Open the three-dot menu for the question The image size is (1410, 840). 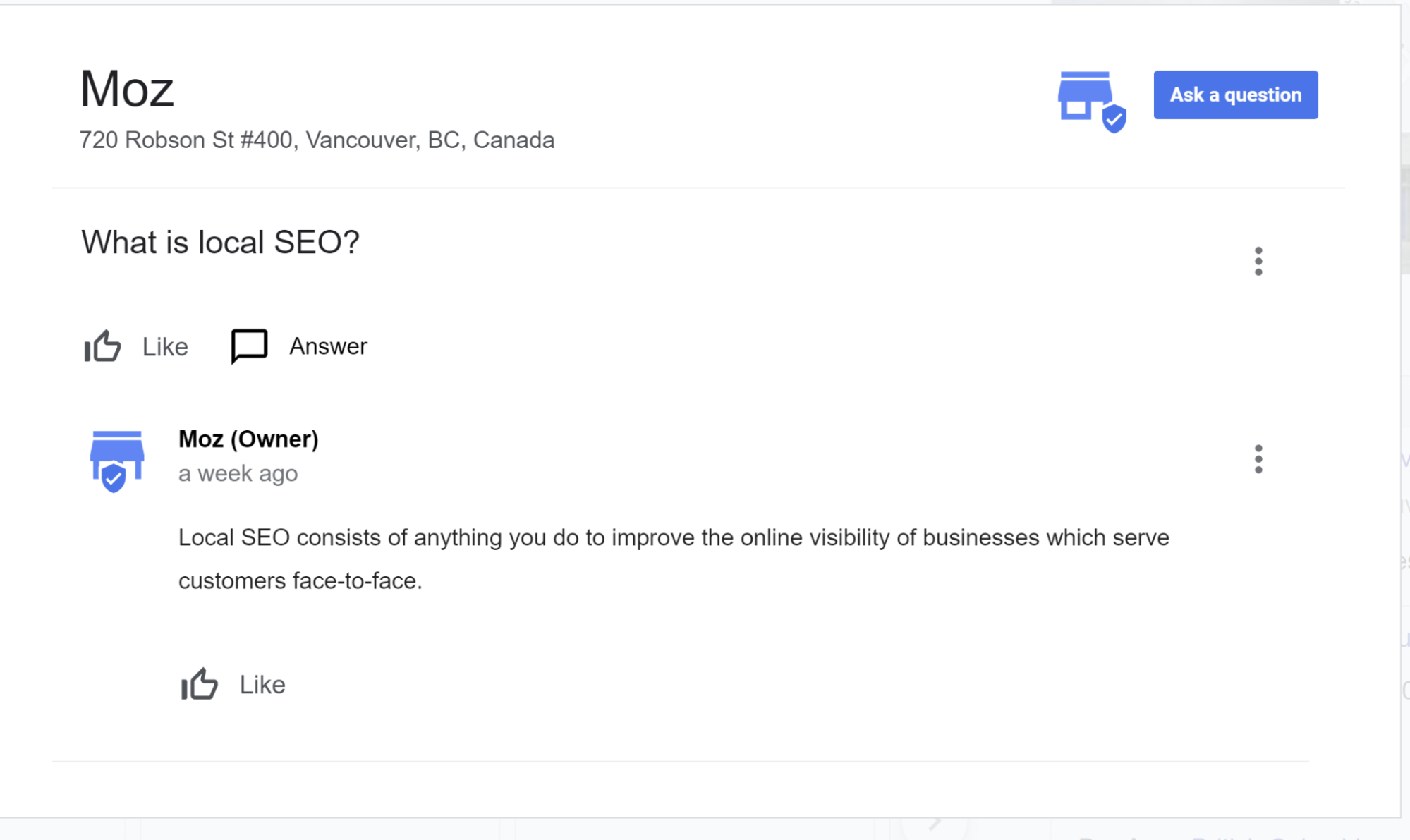(x=1258, y=262)
